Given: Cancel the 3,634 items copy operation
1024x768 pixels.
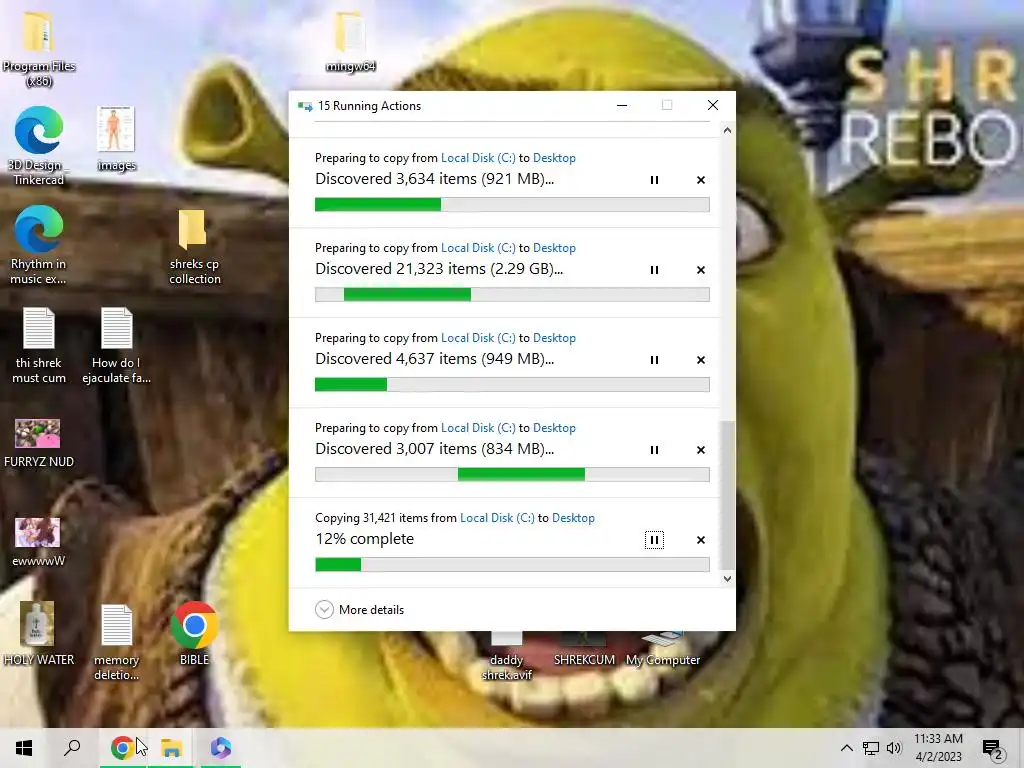Looking at the screenshot, I should (x=701, y=180).
